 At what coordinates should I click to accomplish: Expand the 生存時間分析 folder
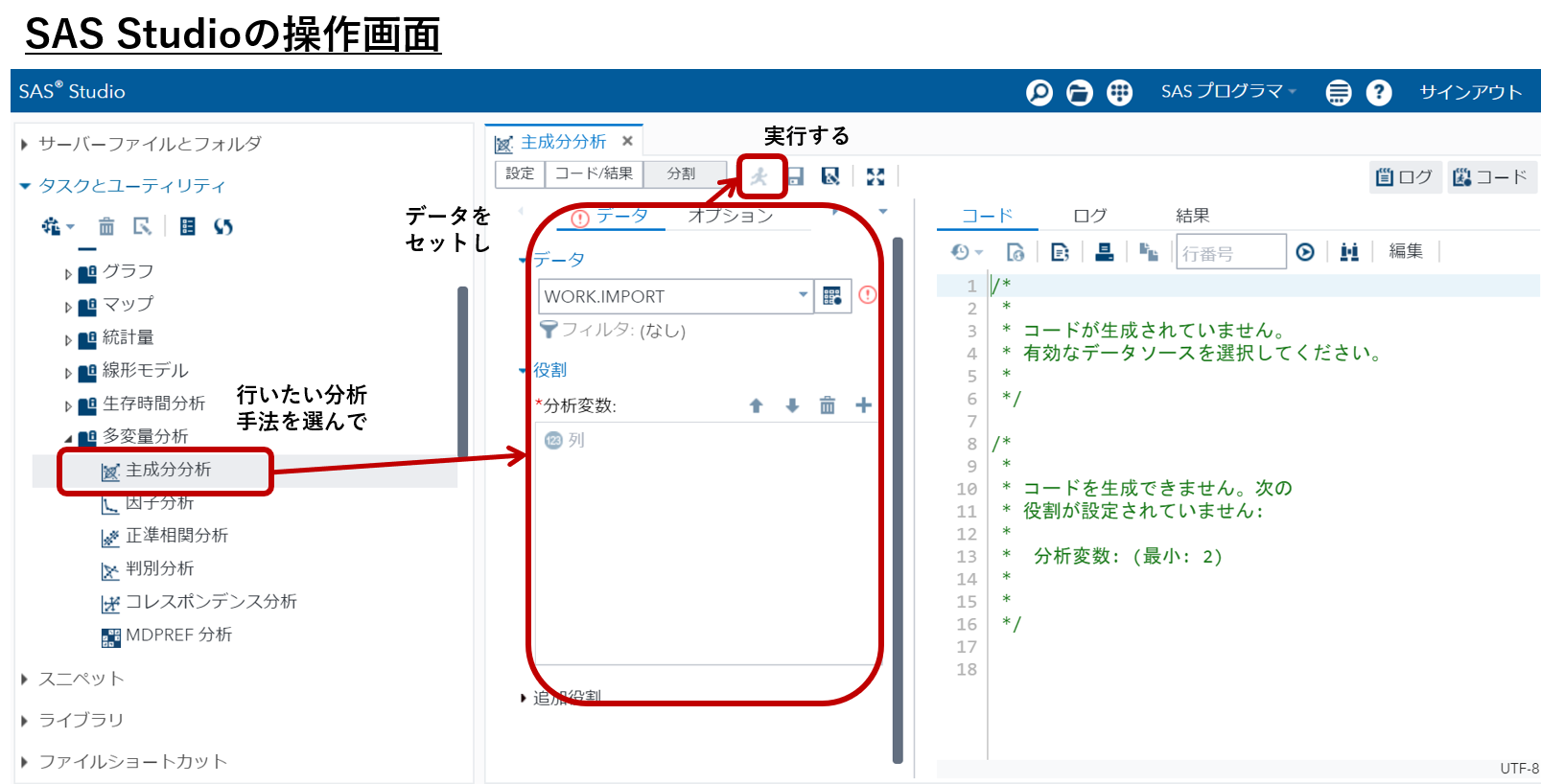click(68, 406)
